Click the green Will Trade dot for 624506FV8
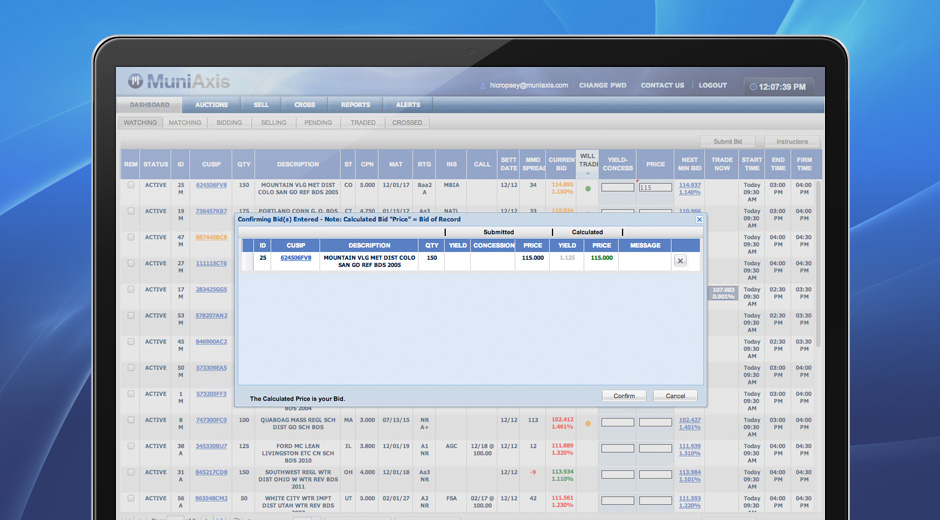Screen dimensions: 940x520 point(588,188)
